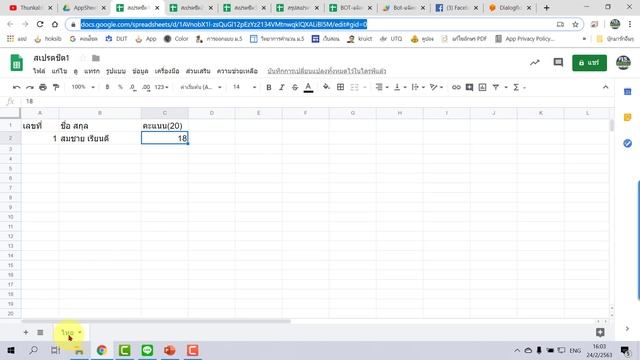
Task: Select column D header
Action: (211, 113)
